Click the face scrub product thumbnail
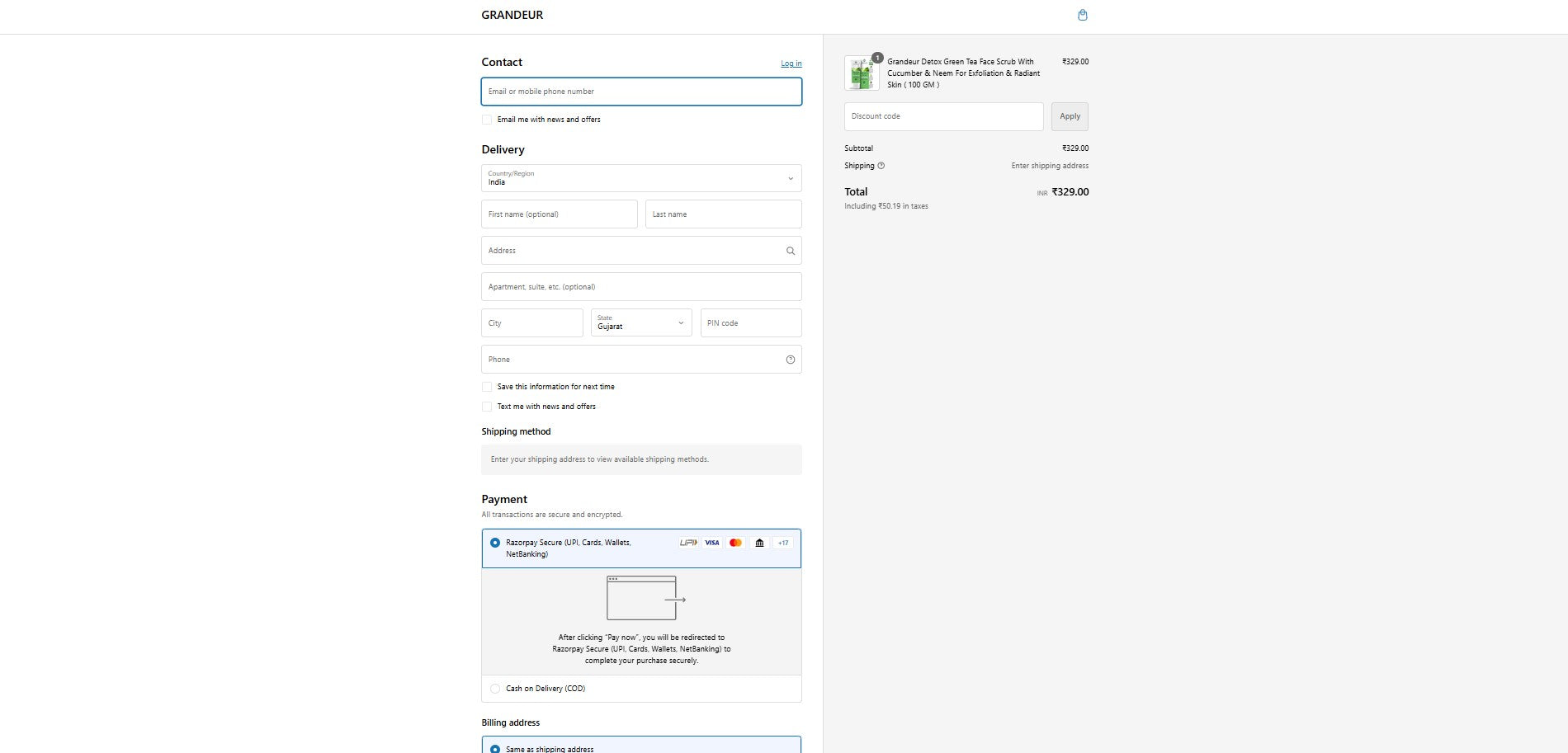This screenshot has width=1568, height=753. coord(862,73)
